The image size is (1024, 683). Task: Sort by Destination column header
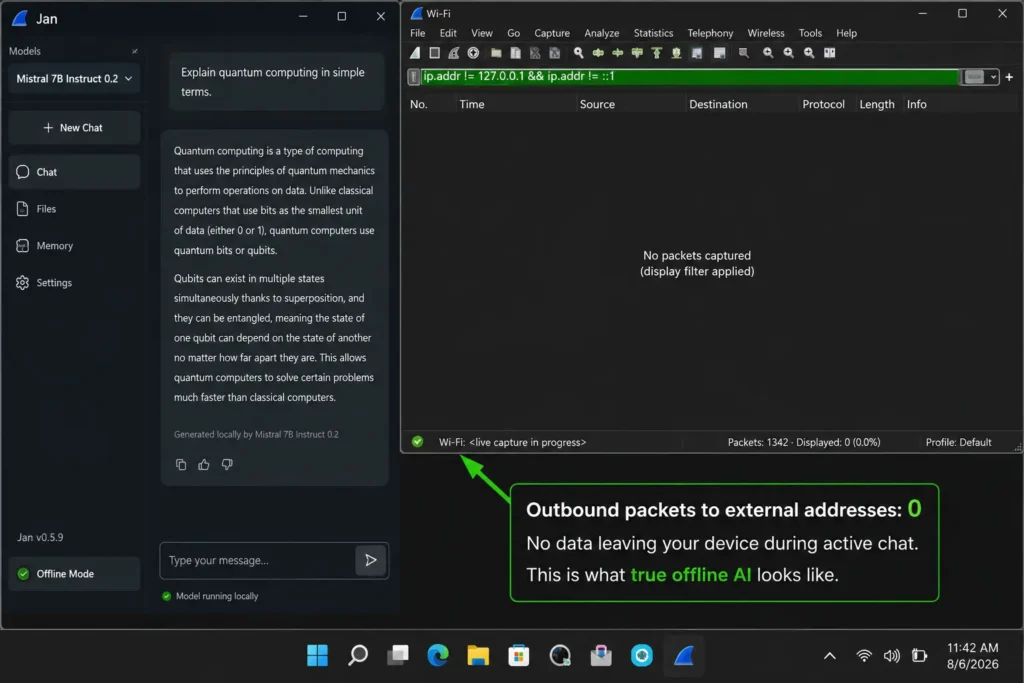pos(718,104)
